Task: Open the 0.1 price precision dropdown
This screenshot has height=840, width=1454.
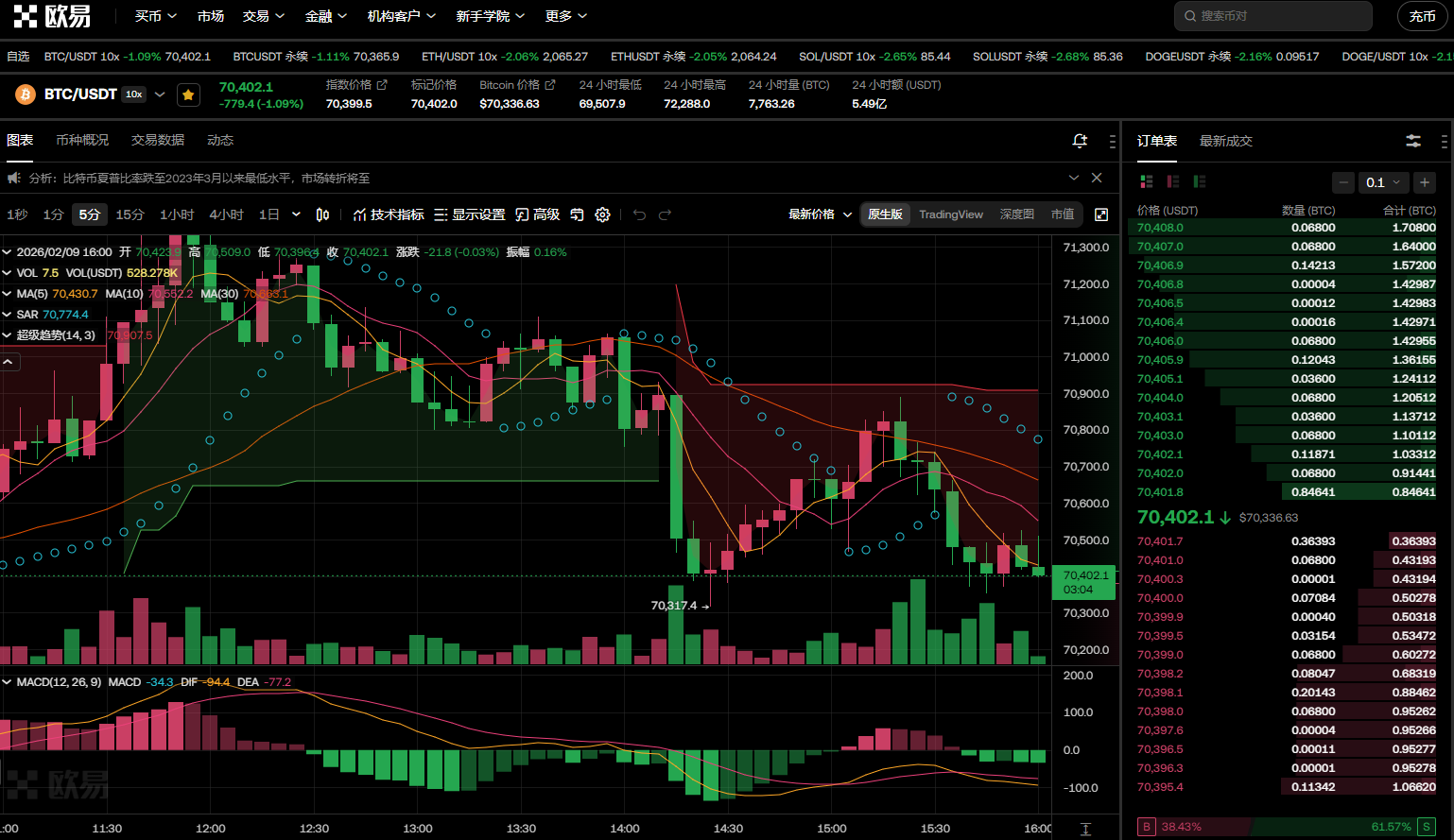Action: click(x=1383, y=182)
